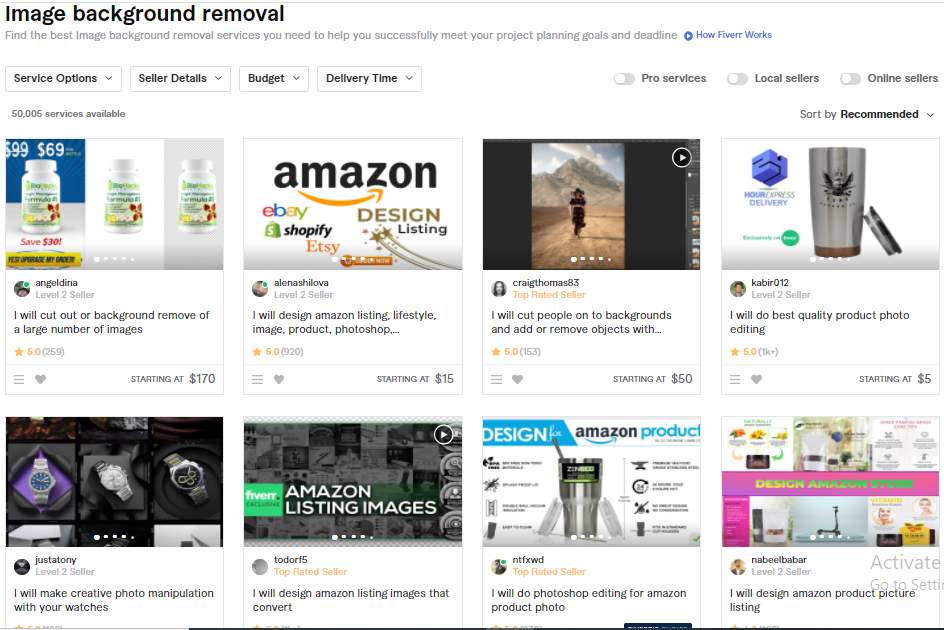Open the amazon Design Listing thumbnail image
The width and height of the screenshot is (944, 630).
[x=353, y=204]
